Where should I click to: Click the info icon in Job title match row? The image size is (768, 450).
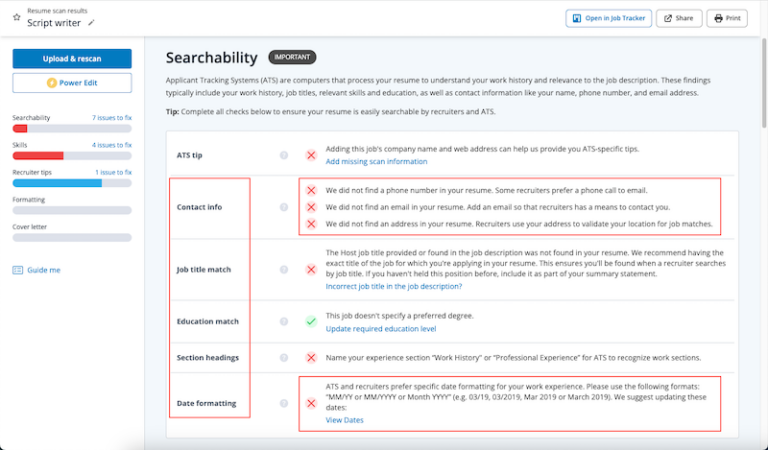pyautogui.click(x=284, y=270)
